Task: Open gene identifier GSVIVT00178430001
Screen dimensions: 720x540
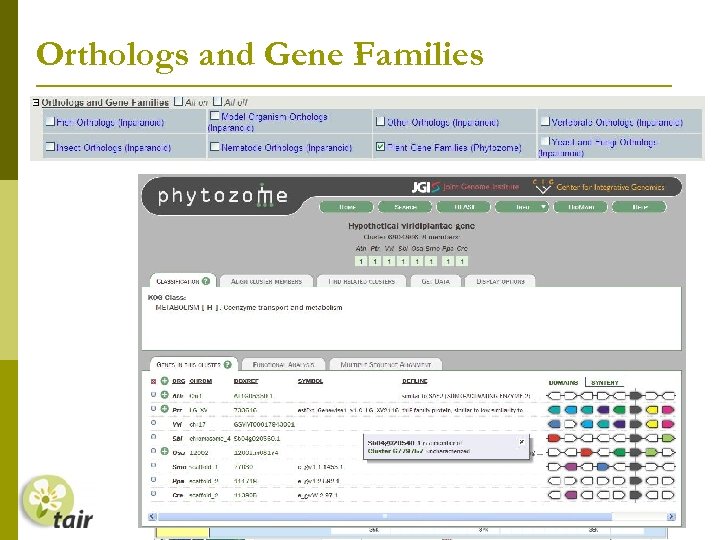Action: pyautogui.click(x=264, y=424)
